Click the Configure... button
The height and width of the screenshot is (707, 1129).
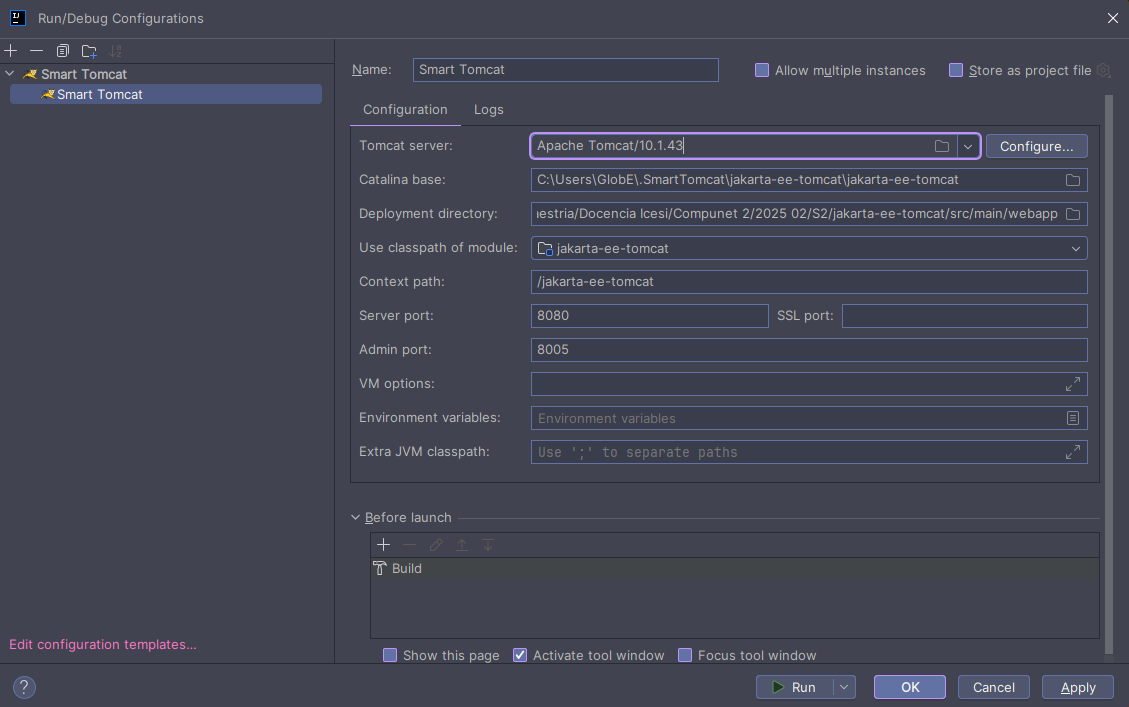(x=1036, y=146)
